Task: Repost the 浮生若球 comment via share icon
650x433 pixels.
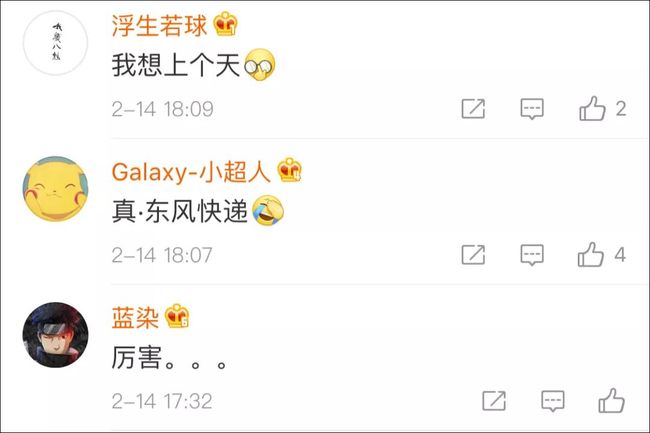Action: pyautogui.click(x=473, y=109)
